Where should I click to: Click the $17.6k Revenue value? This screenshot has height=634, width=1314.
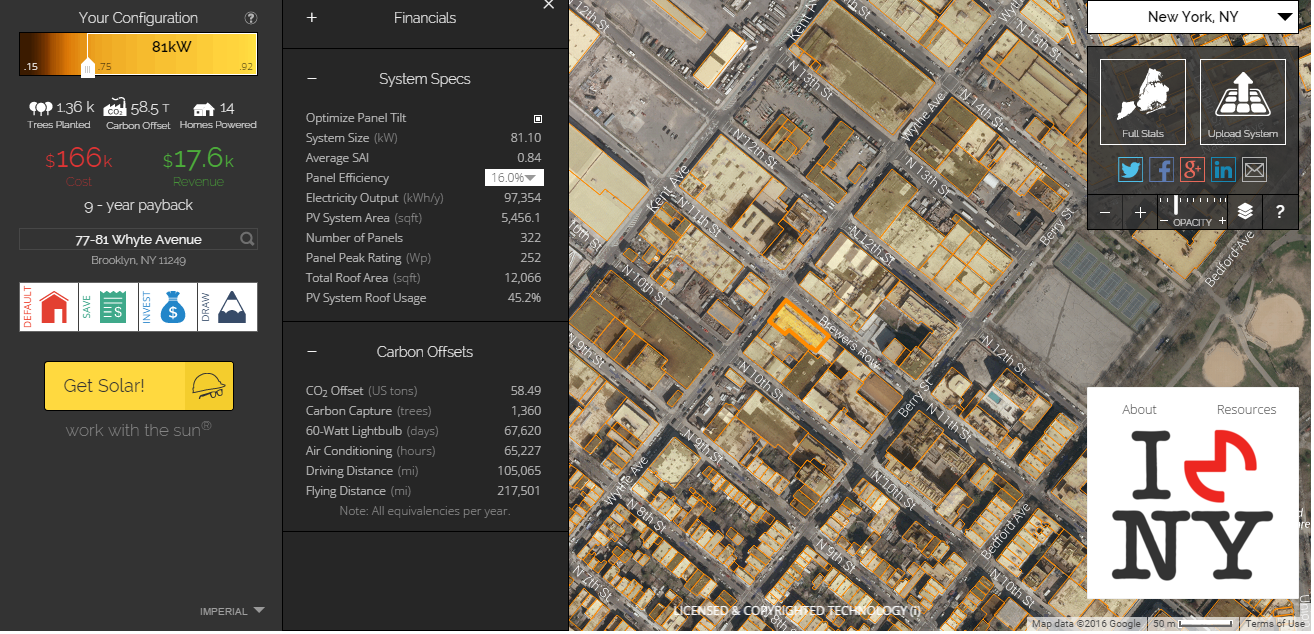click(198, 160)
